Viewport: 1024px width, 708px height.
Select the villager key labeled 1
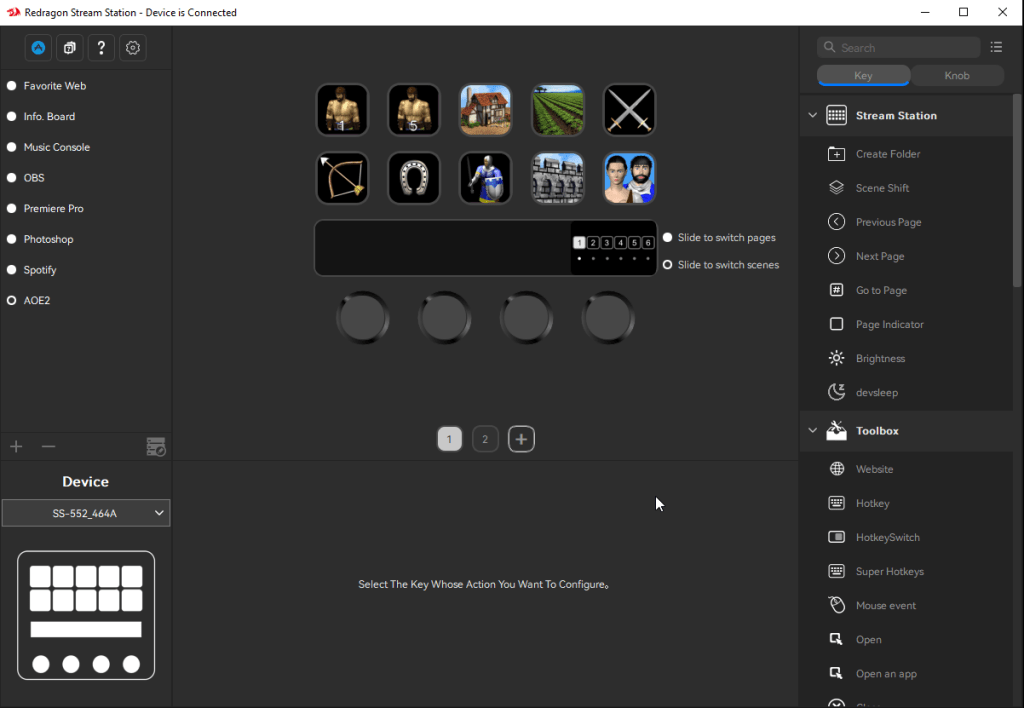click(342, 110)
